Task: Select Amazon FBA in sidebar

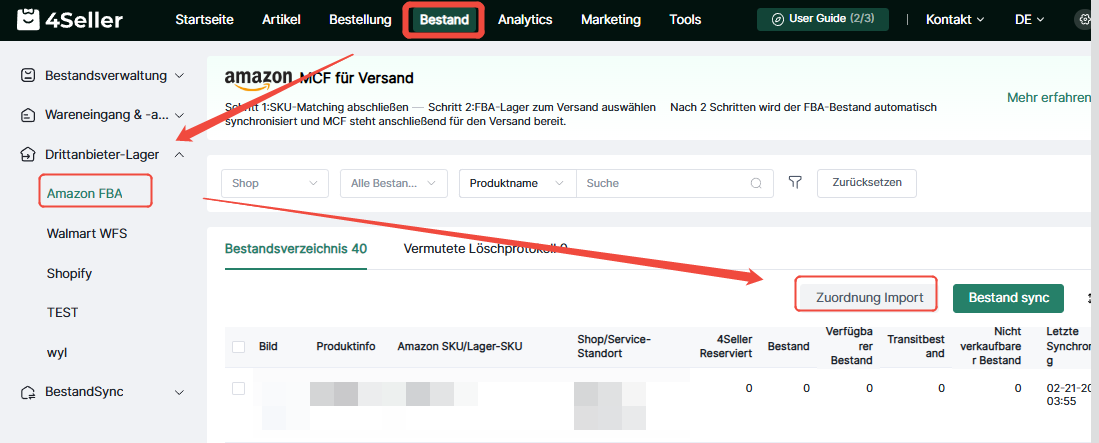Action: click(85, 193)
